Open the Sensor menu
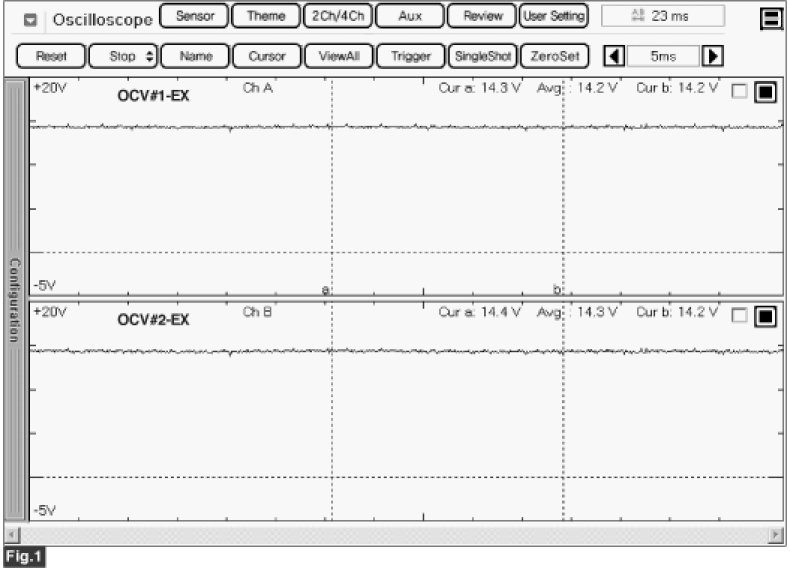The width and height of the screenshot is (790, 568). click(194, 17)
